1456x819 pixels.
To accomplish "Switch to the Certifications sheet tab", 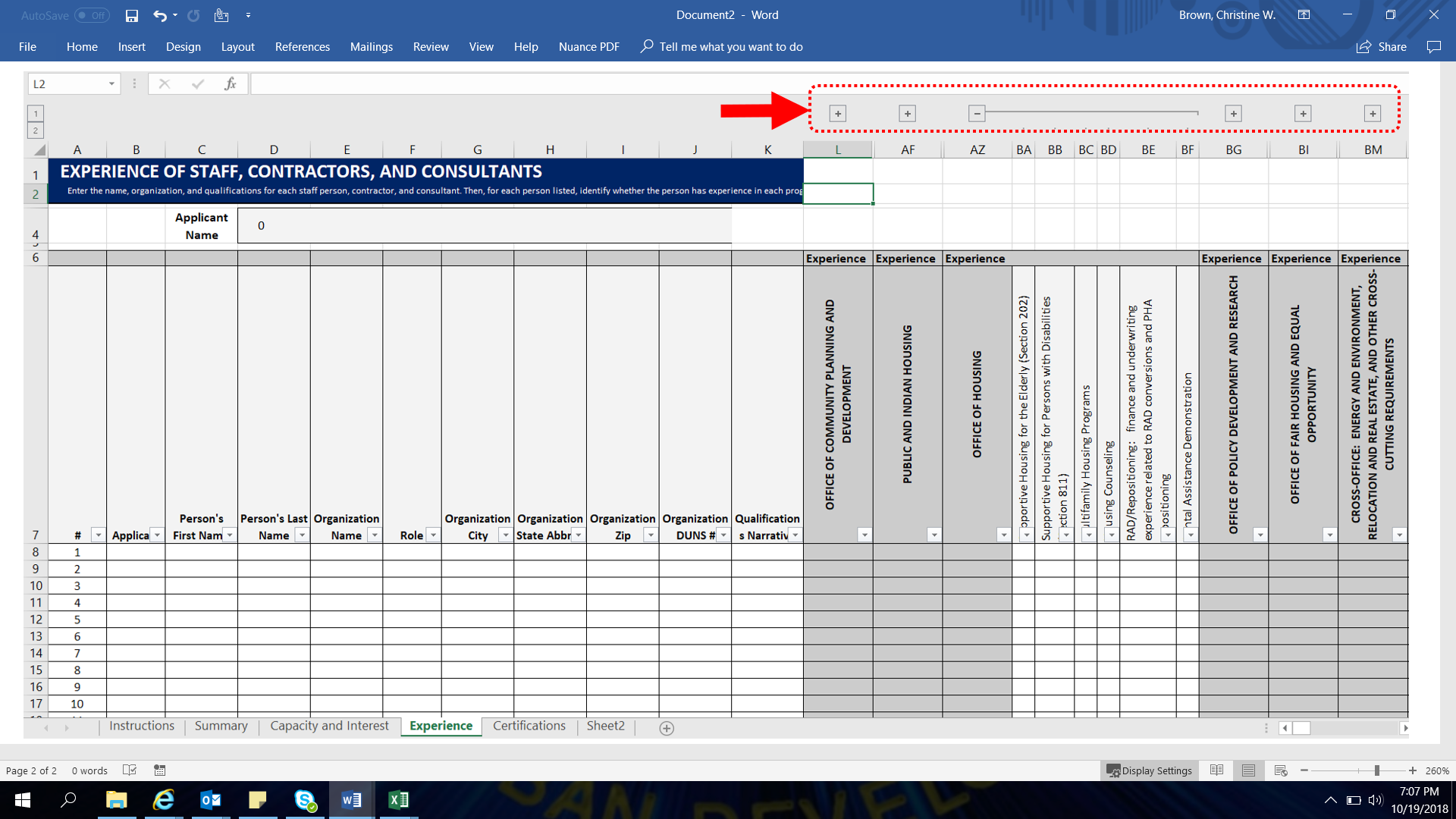I will click(529, 726).
